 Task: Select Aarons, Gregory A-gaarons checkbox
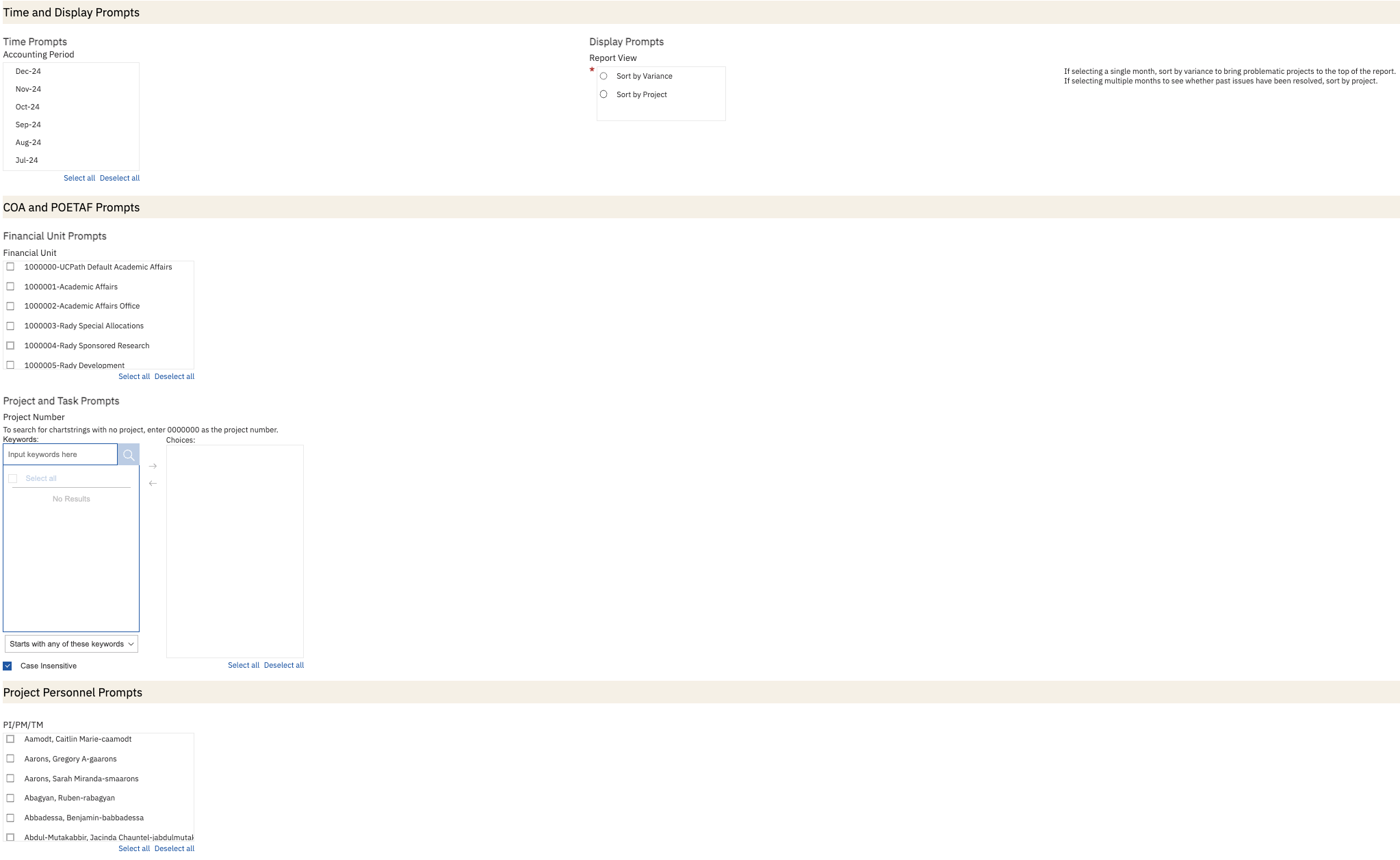pos(10,759)
